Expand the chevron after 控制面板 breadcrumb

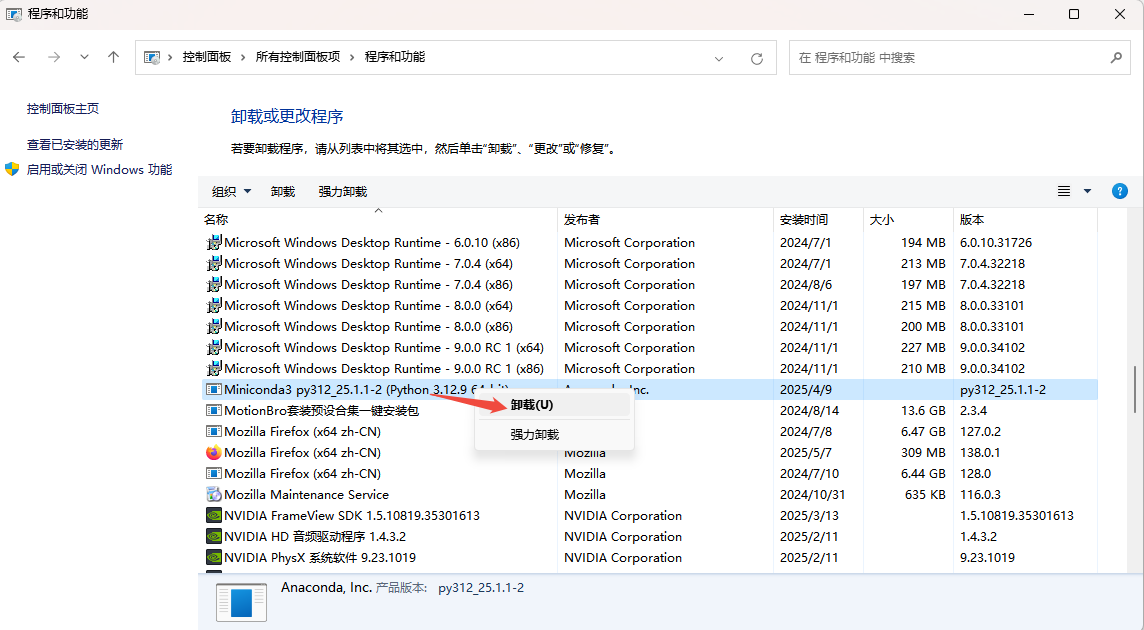pos(243,57)
